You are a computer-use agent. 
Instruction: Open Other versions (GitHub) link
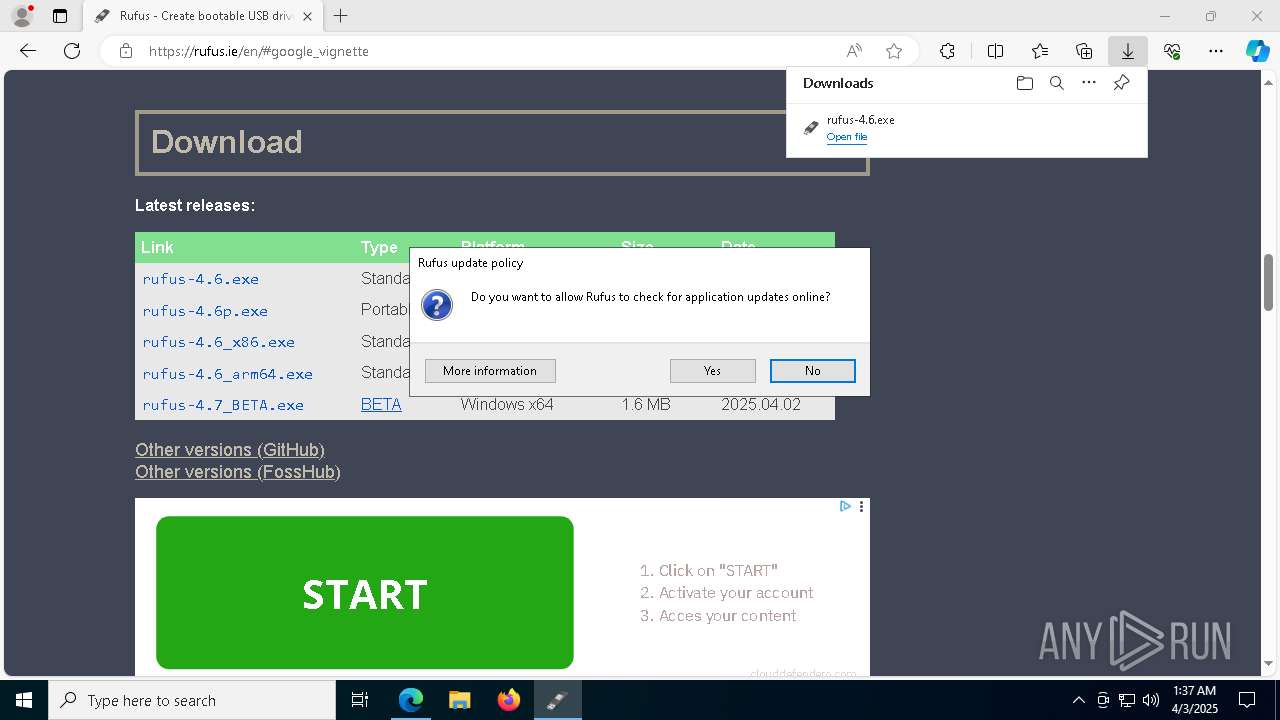click(x=230, y=450)
